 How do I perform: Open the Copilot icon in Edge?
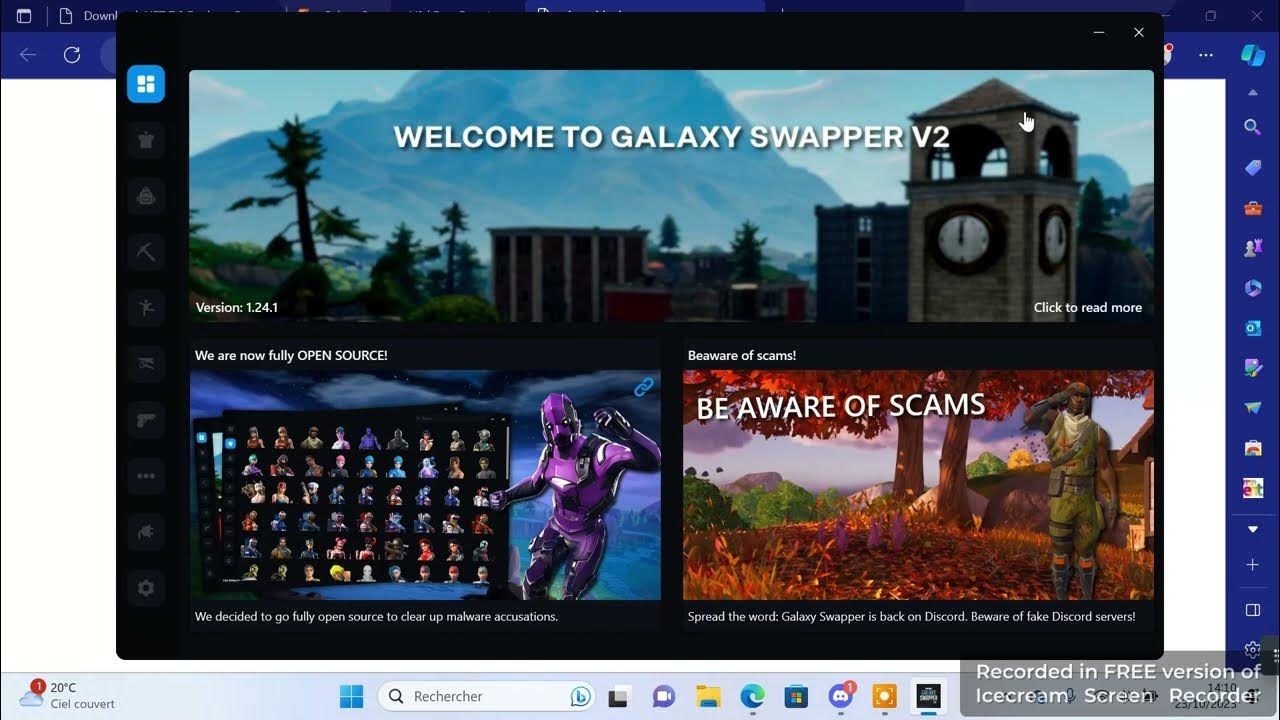[1253, 55]
